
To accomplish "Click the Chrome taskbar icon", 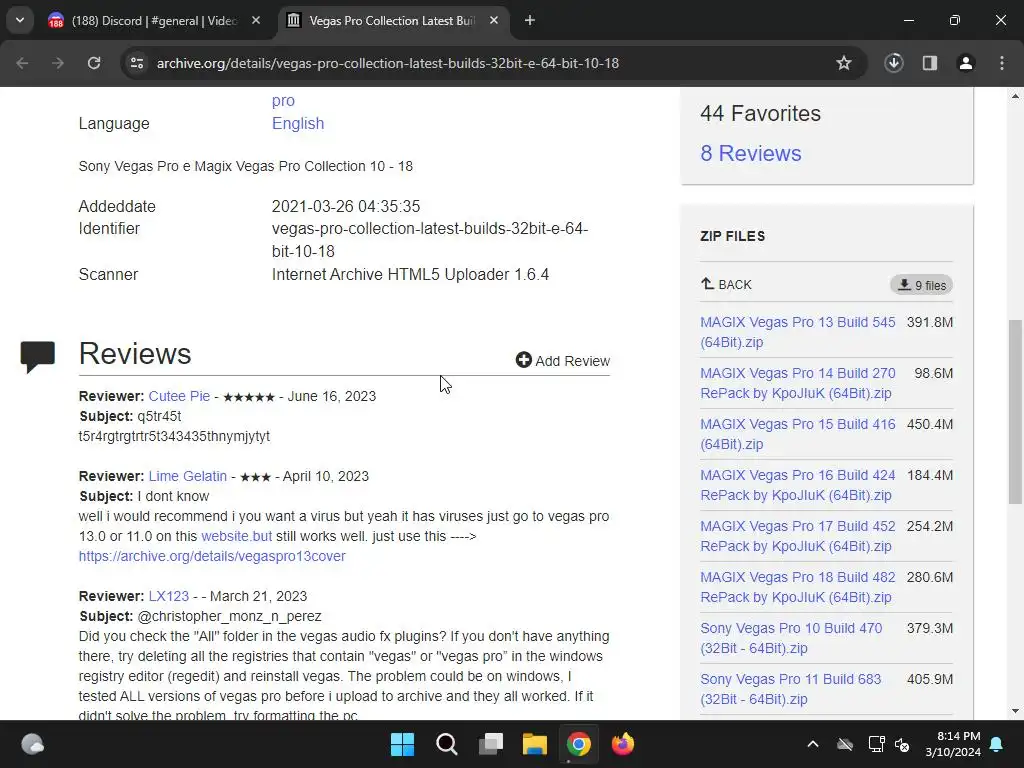I will (x=579, y=744).
